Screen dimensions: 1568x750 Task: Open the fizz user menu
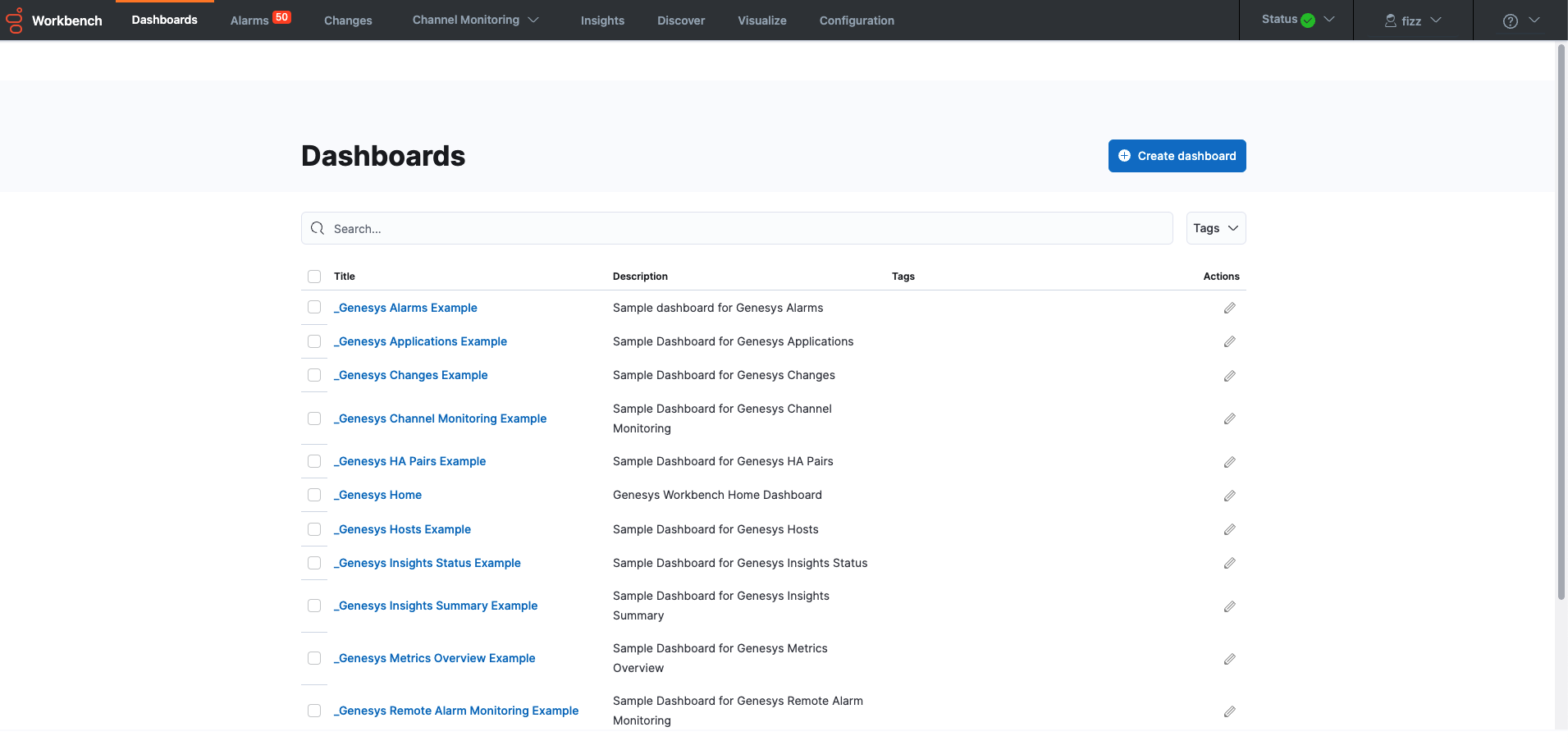[x=1413, y=21]
